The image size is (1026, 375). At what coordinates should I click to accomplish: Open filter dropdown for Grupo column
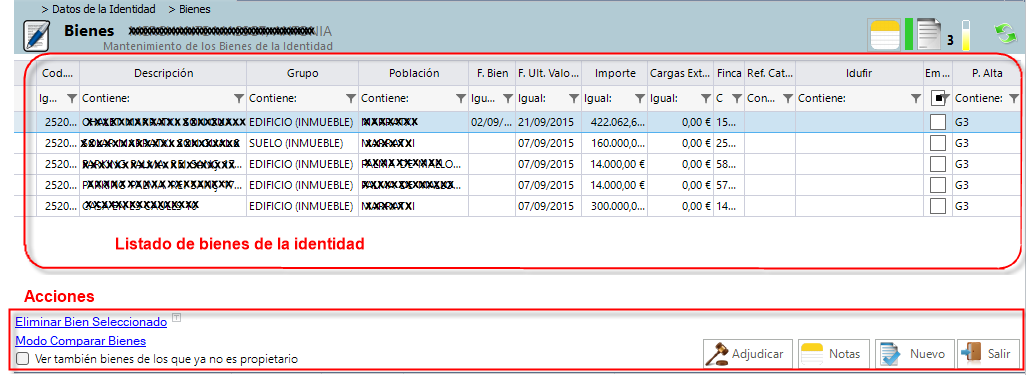pyautogui.click(x=351, y=98)
